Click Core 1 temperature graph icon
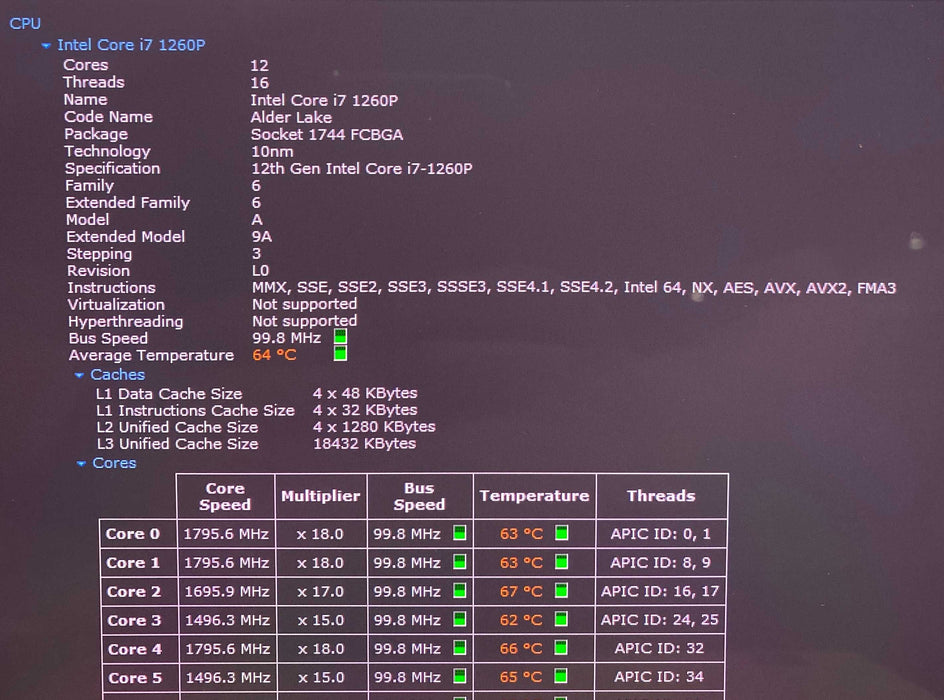944x700 pixels. (561, 562)
